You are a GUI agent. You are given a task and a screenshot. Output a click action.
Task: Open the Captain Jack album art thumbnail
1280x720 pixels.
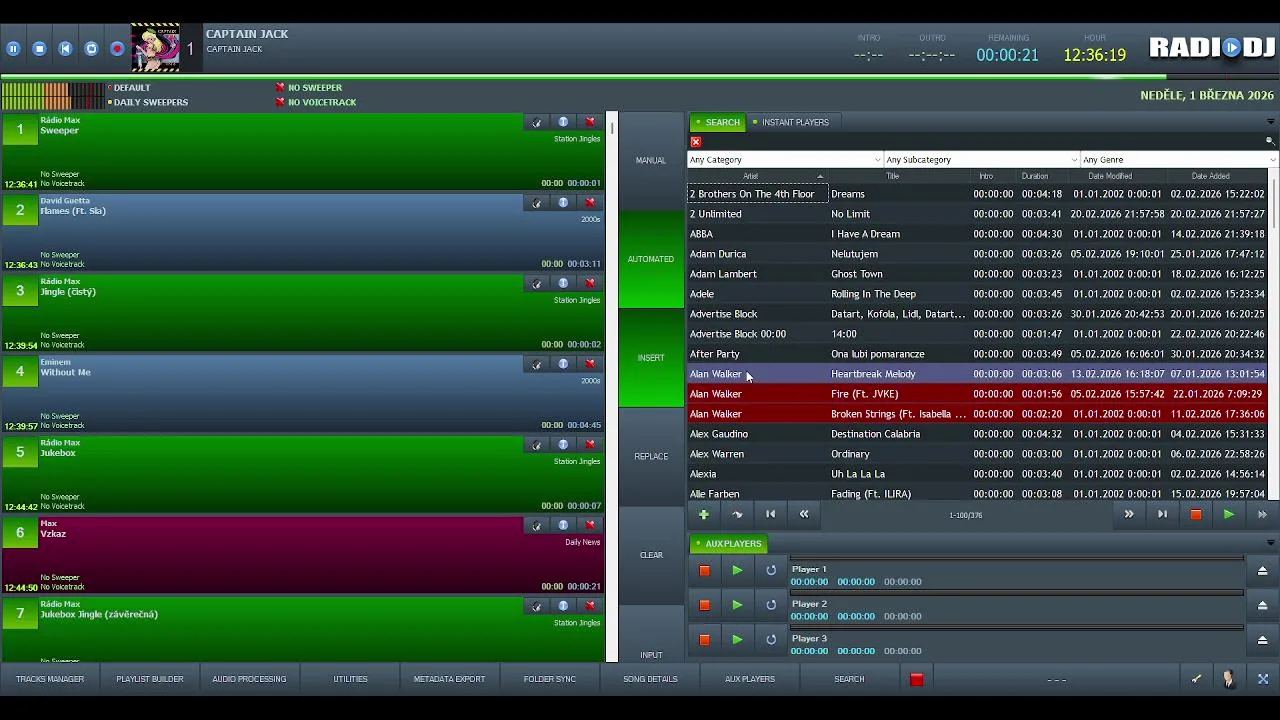click(x=156, y=48)
